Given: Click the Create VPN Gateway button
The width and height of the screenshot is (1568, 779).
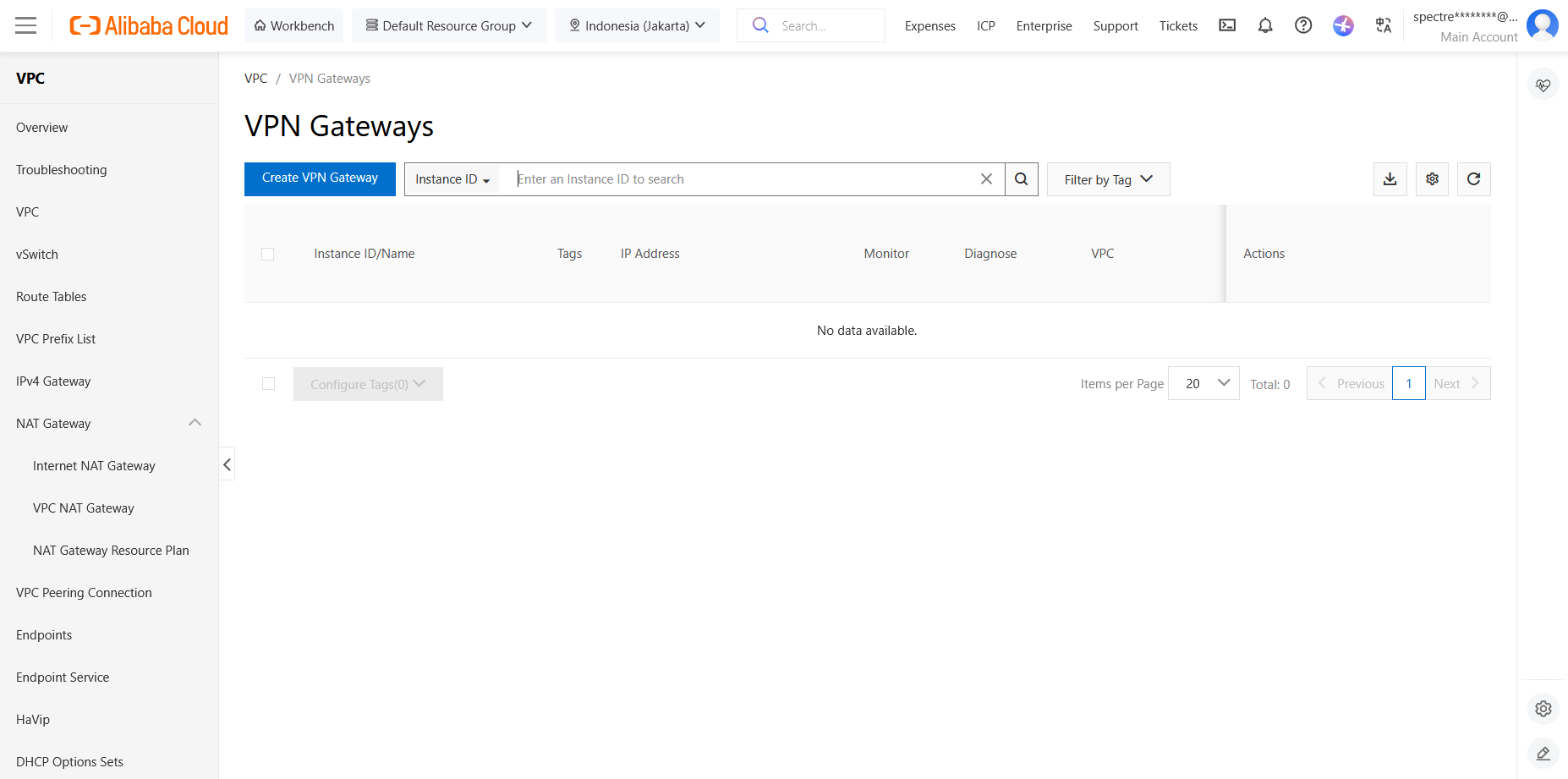Looking at the screenshot, I should point(320,178).
